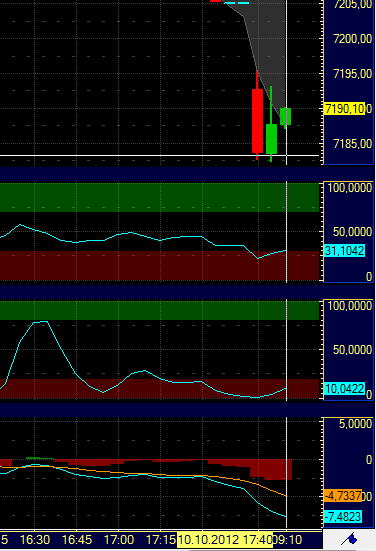Click the blue arrow icon beside the time axis
Image resolution: width=376 pixels, height=551 pixels.
click(x=349, y=539)
